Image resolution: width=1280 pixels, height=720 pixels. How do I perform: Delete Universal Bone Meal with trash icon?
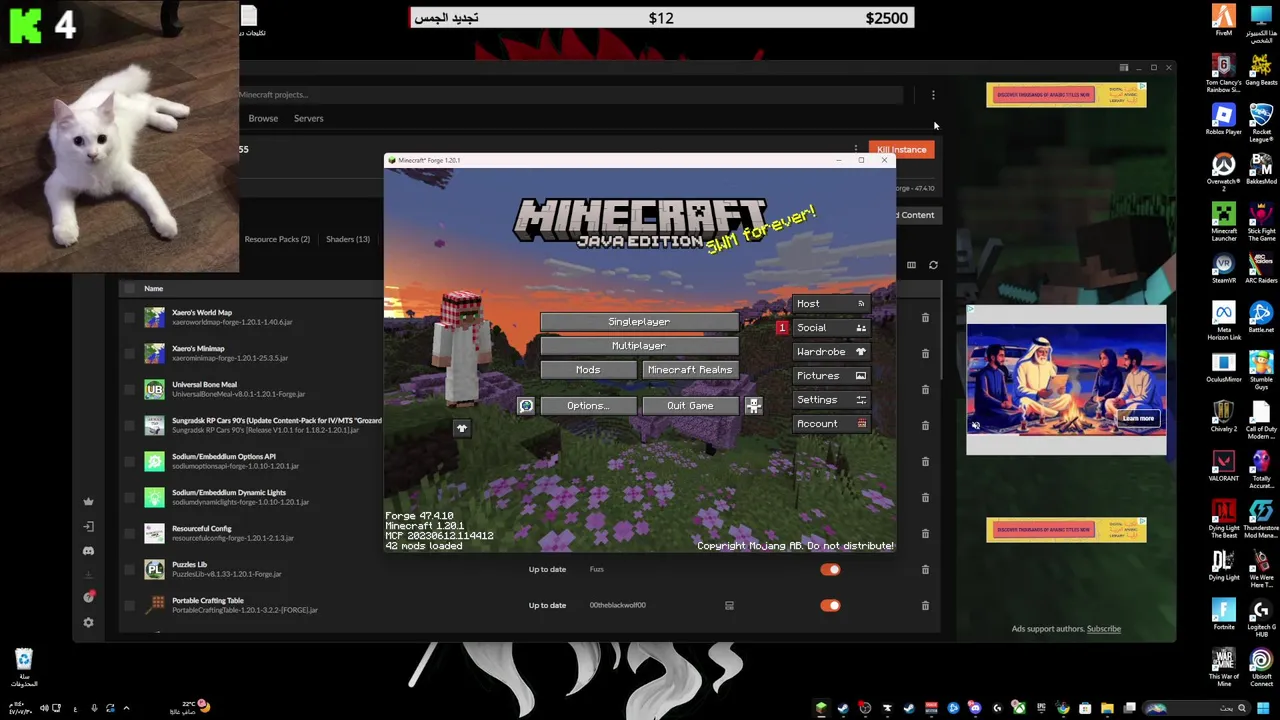pyautogui.click(x=925, y=390)
